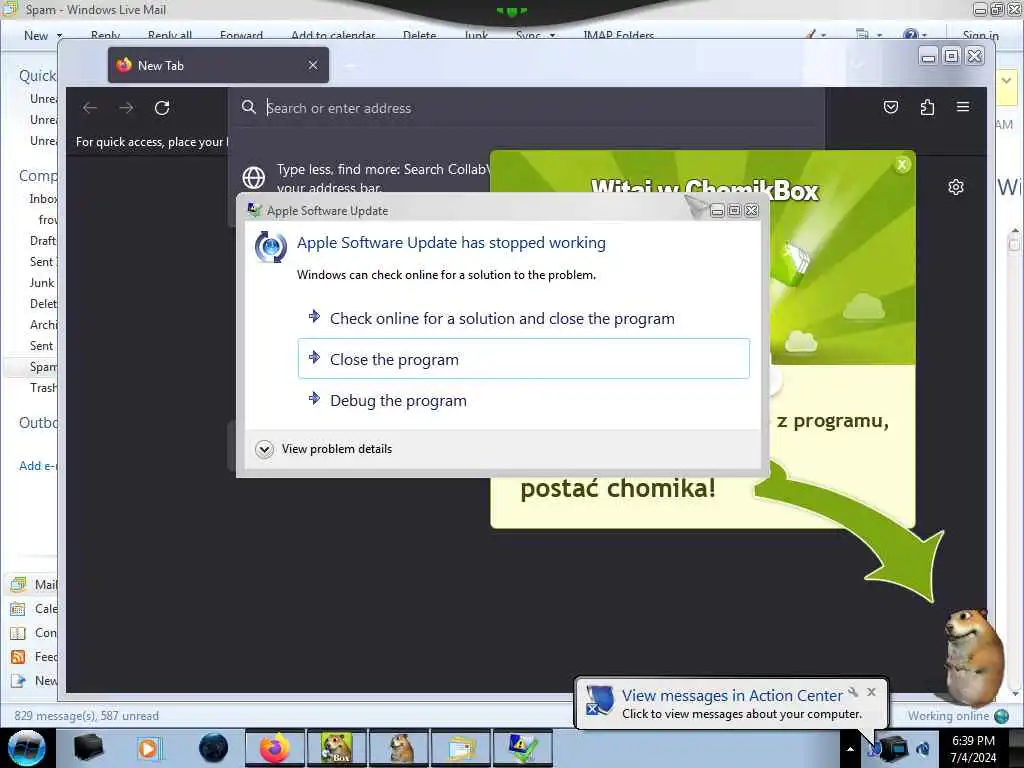The height and width of the screenshot is (768, 1024).
Task: Close the Firefox New Tab
Action: click(313, 65)
